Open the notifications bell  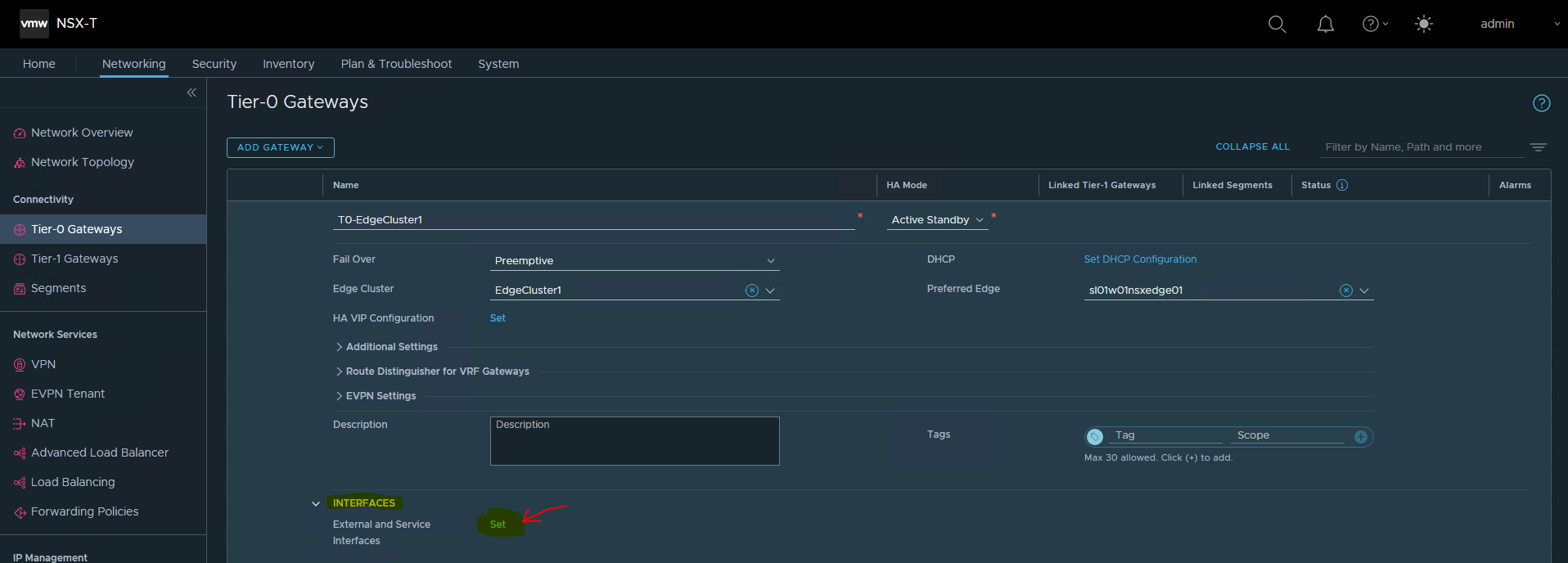(1325, 24)
